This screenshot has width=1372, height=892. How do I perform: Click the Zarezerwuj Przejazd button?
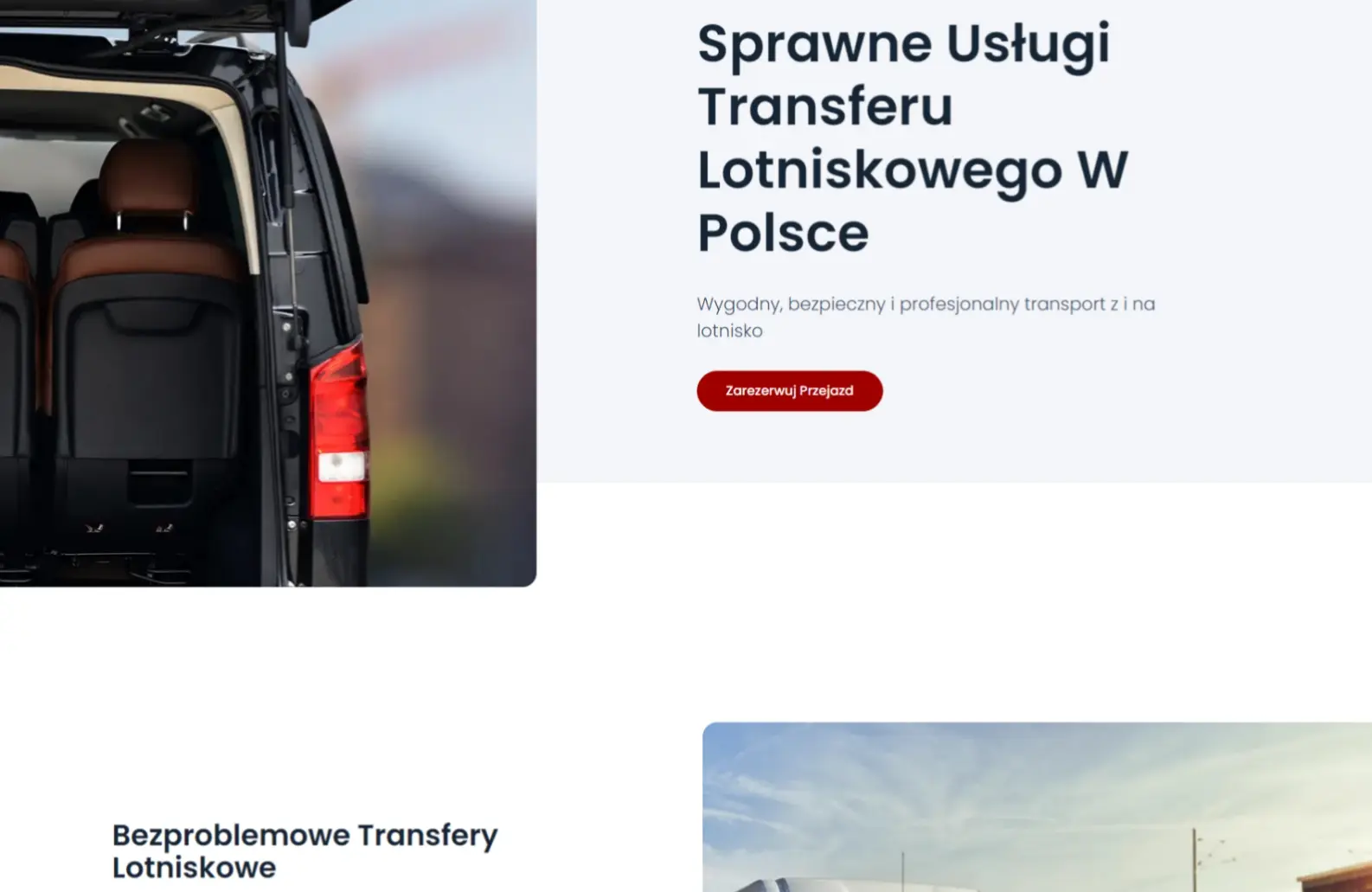789,391
